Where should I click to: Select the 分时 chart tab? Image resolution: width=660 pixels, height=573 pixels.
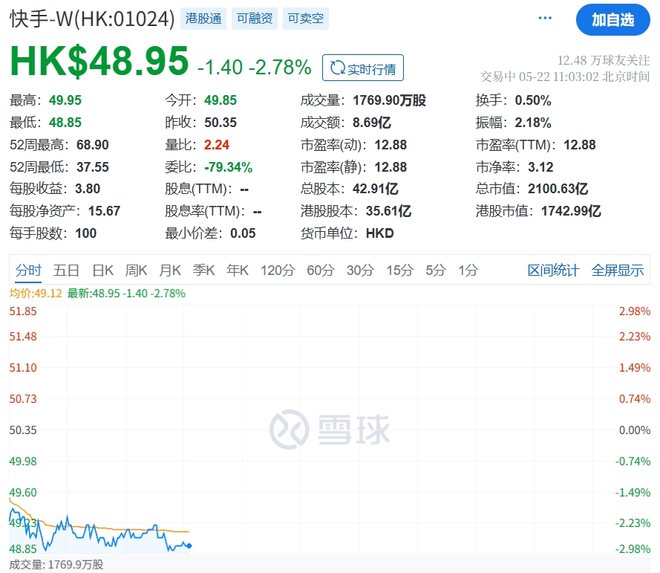[x=28, y=270]
